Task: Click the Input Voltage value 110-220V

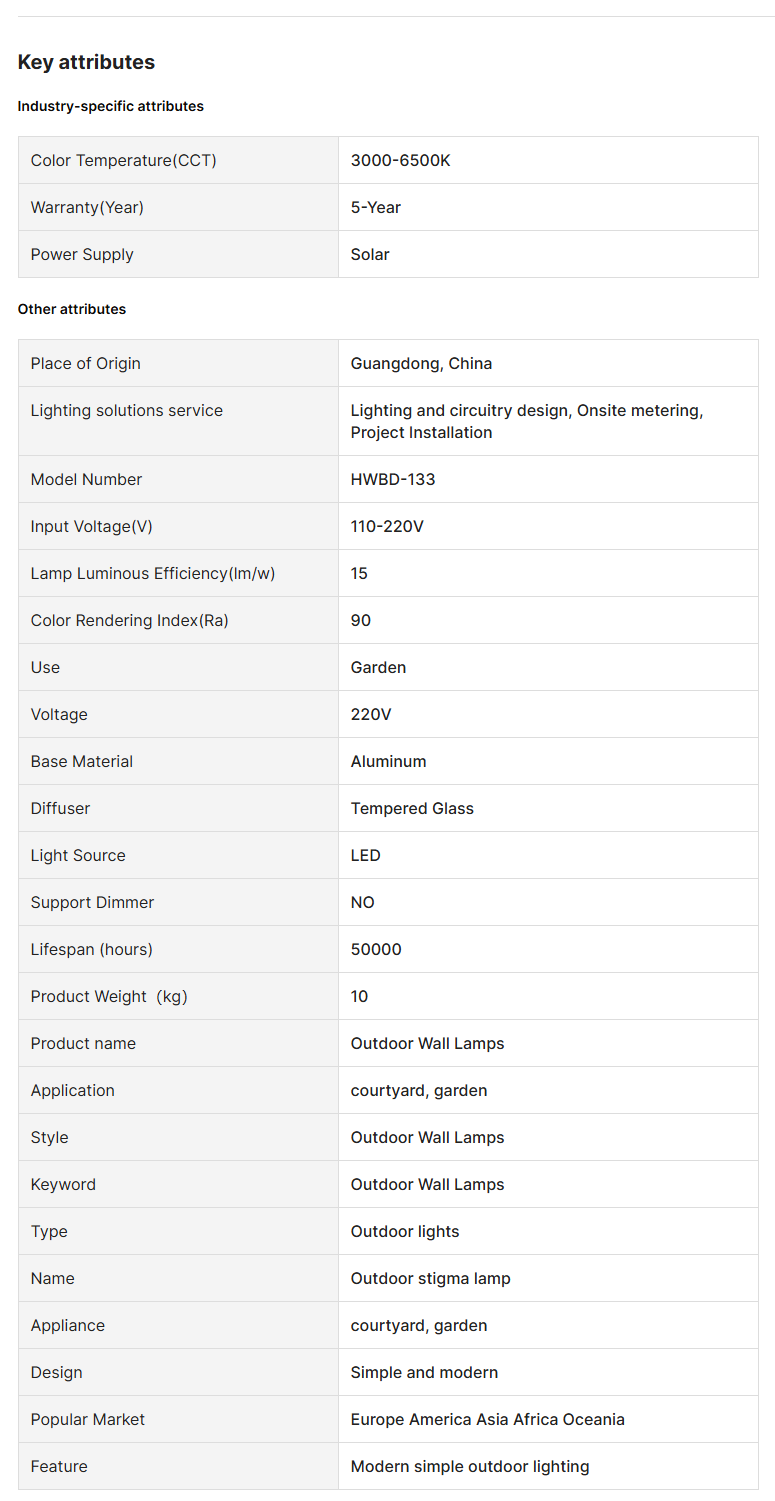Action: coord(387,526)
